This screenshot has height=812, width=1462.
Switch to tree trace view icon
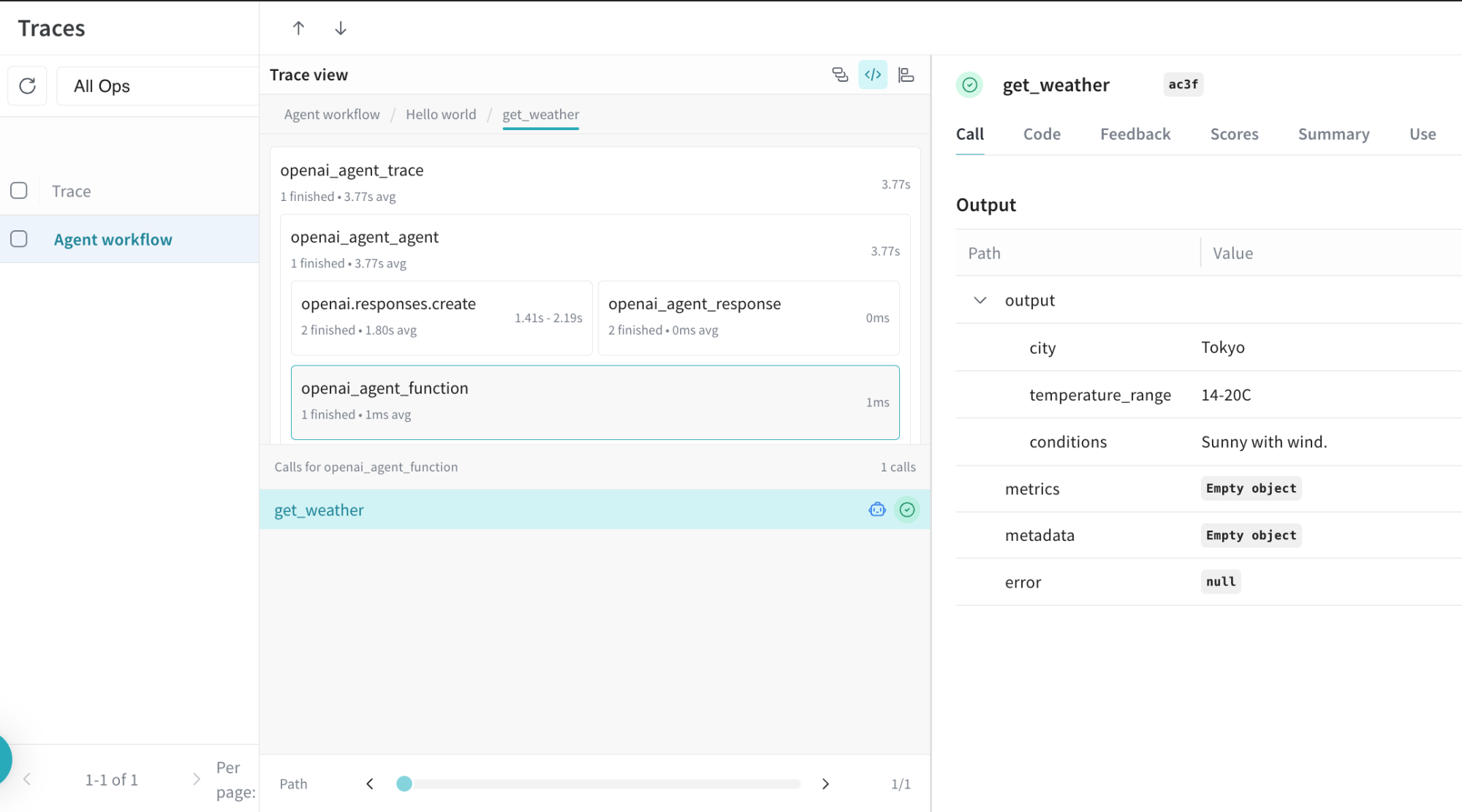pyautogui.click(x=840, y=75)
